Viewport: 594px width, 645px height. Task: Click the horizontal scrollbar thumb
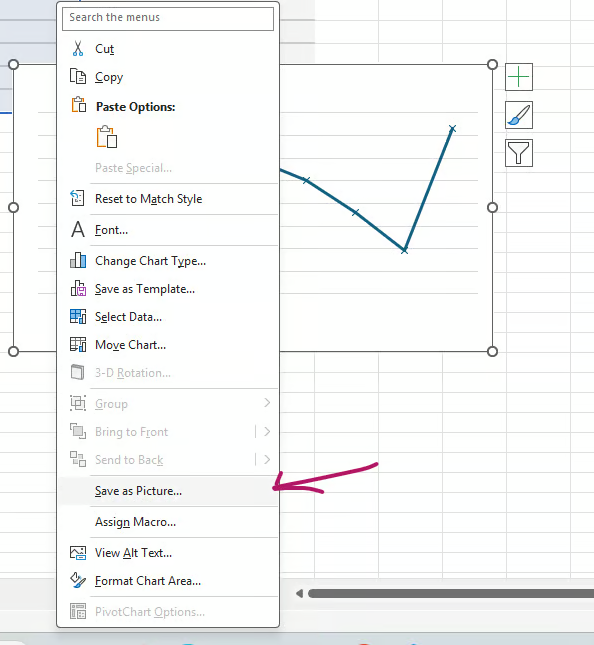[x=451, y=593]
